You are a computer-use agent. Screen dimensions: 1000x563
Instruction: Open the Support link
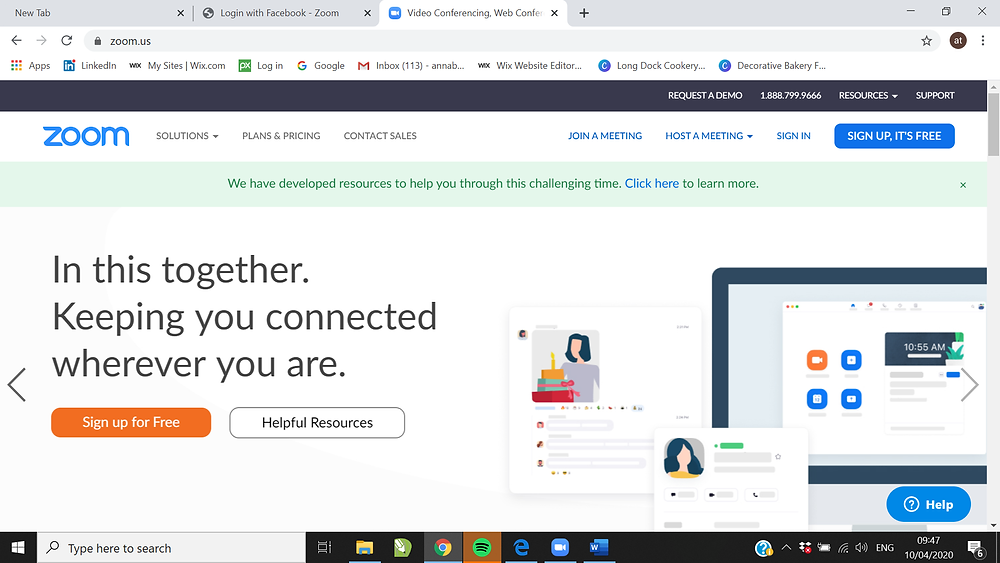point(935,96)
